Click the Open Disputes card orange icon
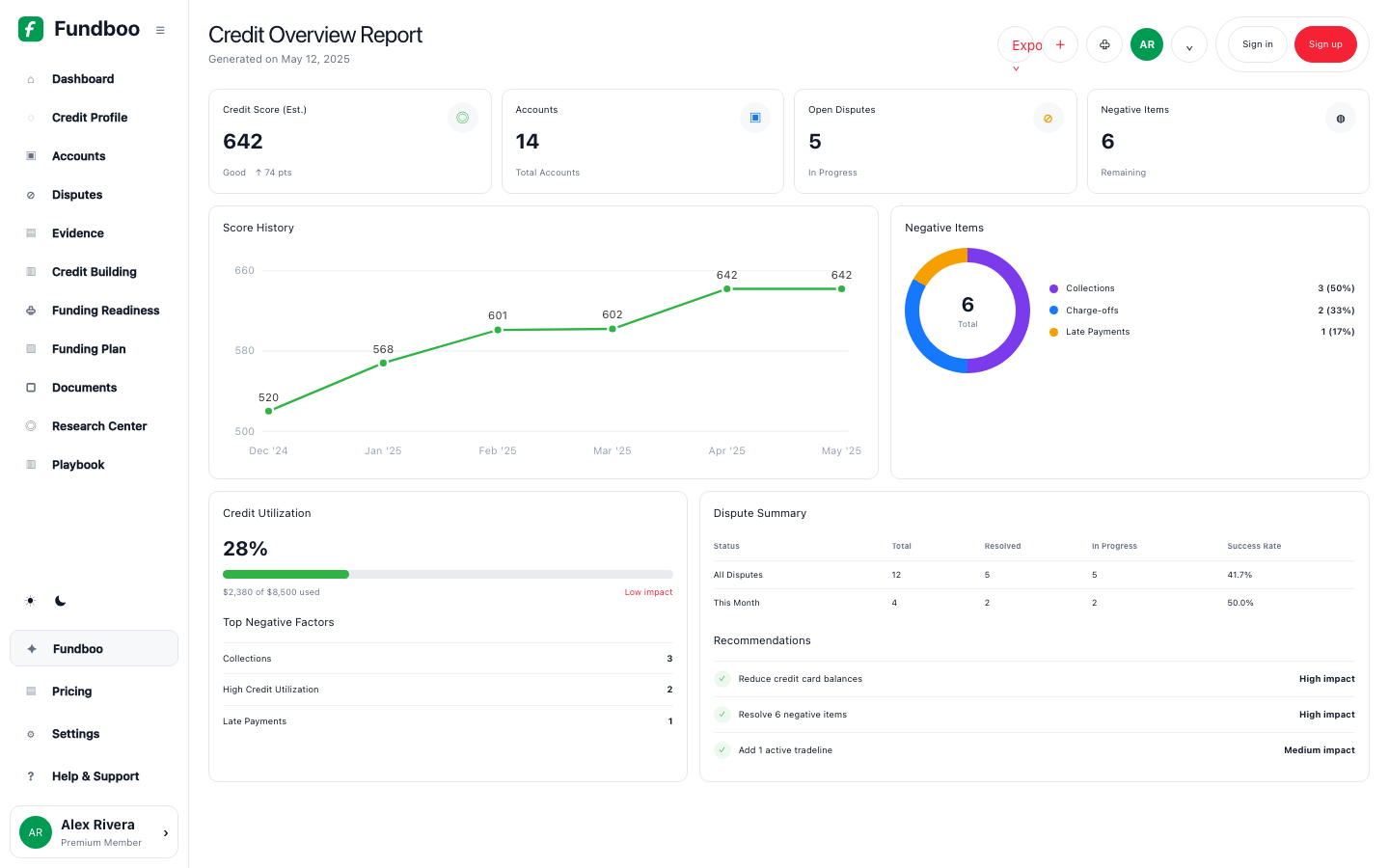This screenshot has height=868, width=1389. pos(1048,118)
